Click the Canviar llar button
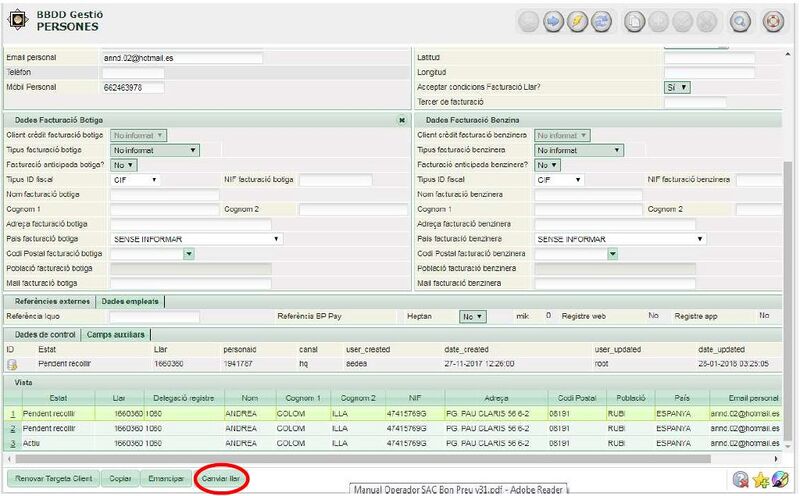This screenshot has width=800, height=496. click(221, 479)
